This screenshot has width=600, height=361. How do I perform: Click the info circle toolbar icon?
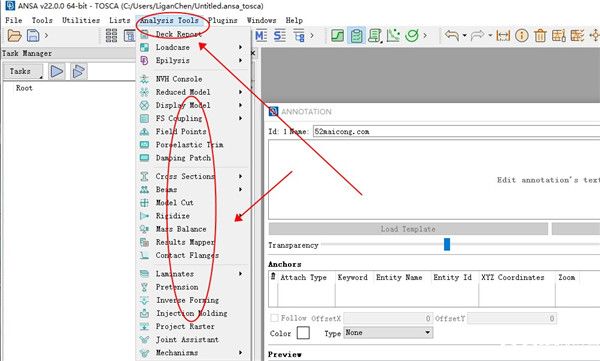tap(522, 36)
